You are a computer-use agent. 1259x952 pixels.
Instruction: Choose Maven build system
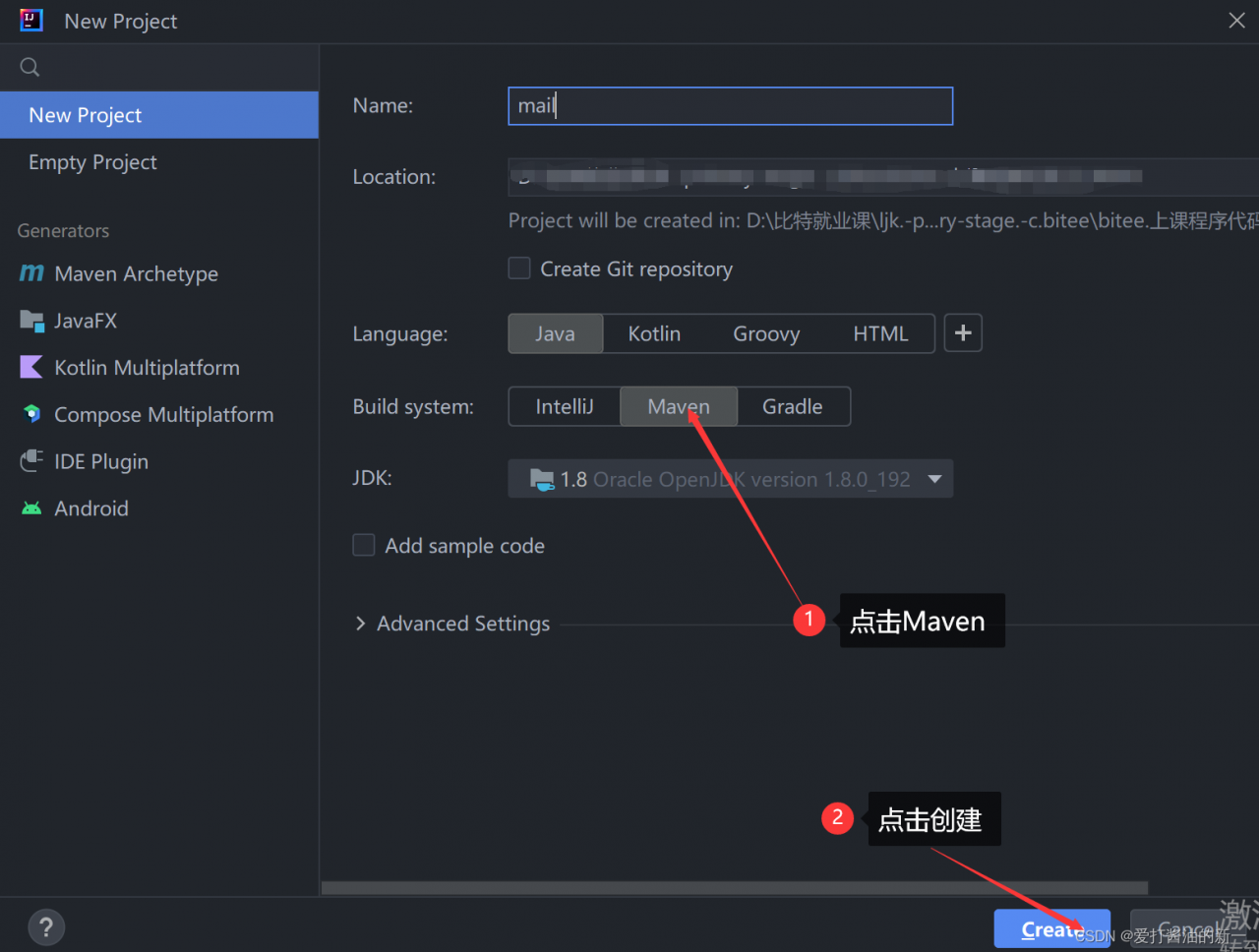click(x=679, y=406)
